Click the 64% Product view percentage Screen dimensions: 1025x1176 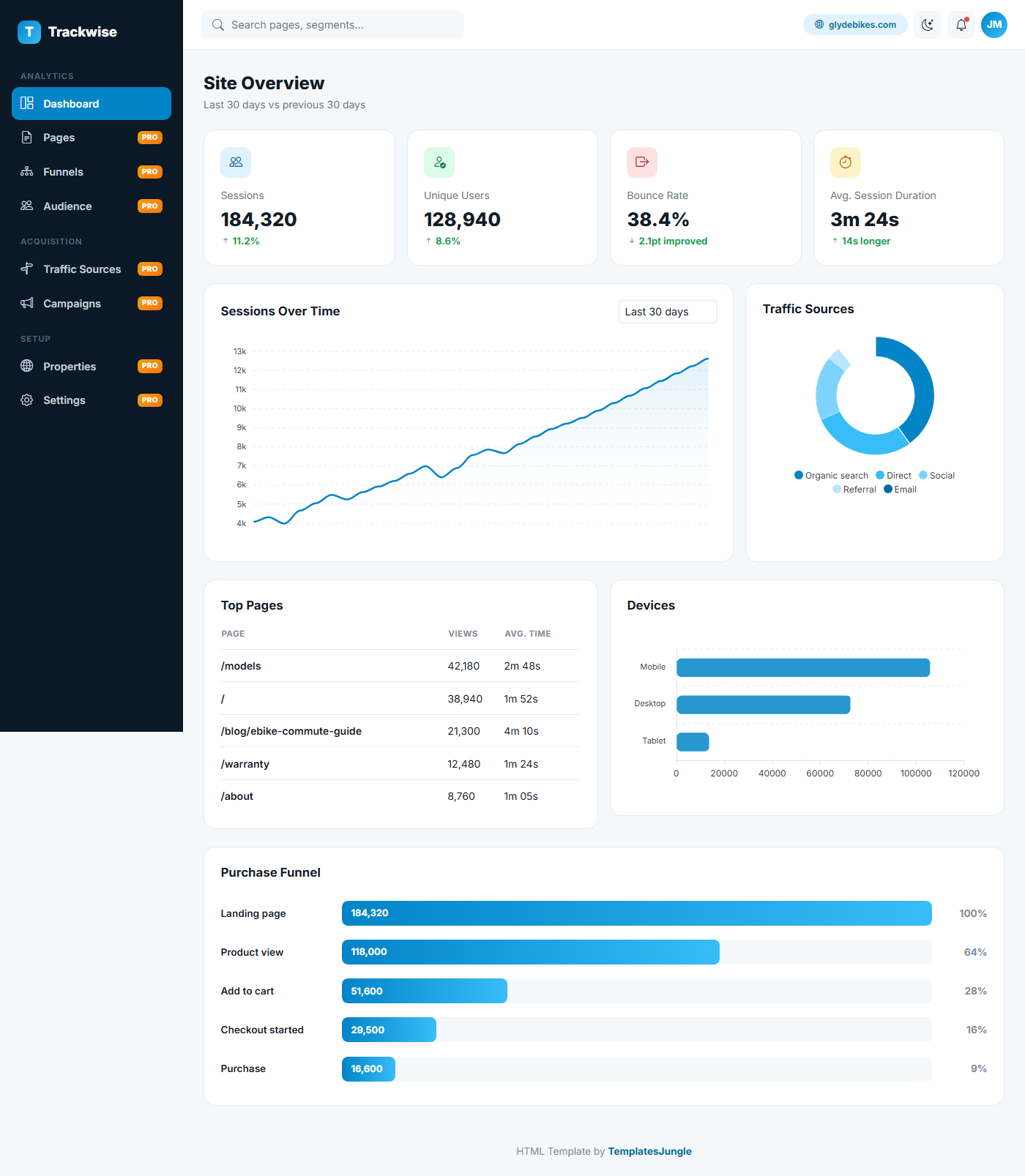pos(975,952)
